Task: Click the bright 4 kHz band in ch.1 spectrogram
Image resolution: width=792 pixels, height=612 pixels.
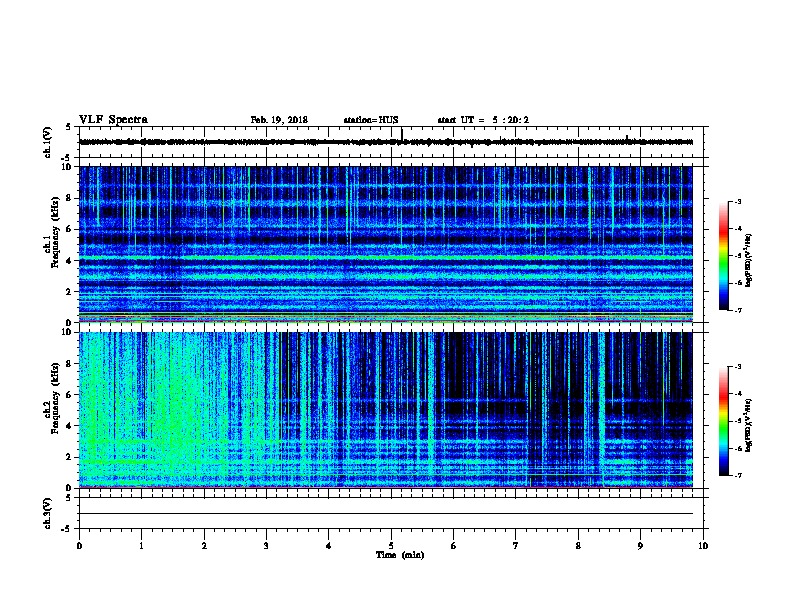Action: (x=386, y=258)
